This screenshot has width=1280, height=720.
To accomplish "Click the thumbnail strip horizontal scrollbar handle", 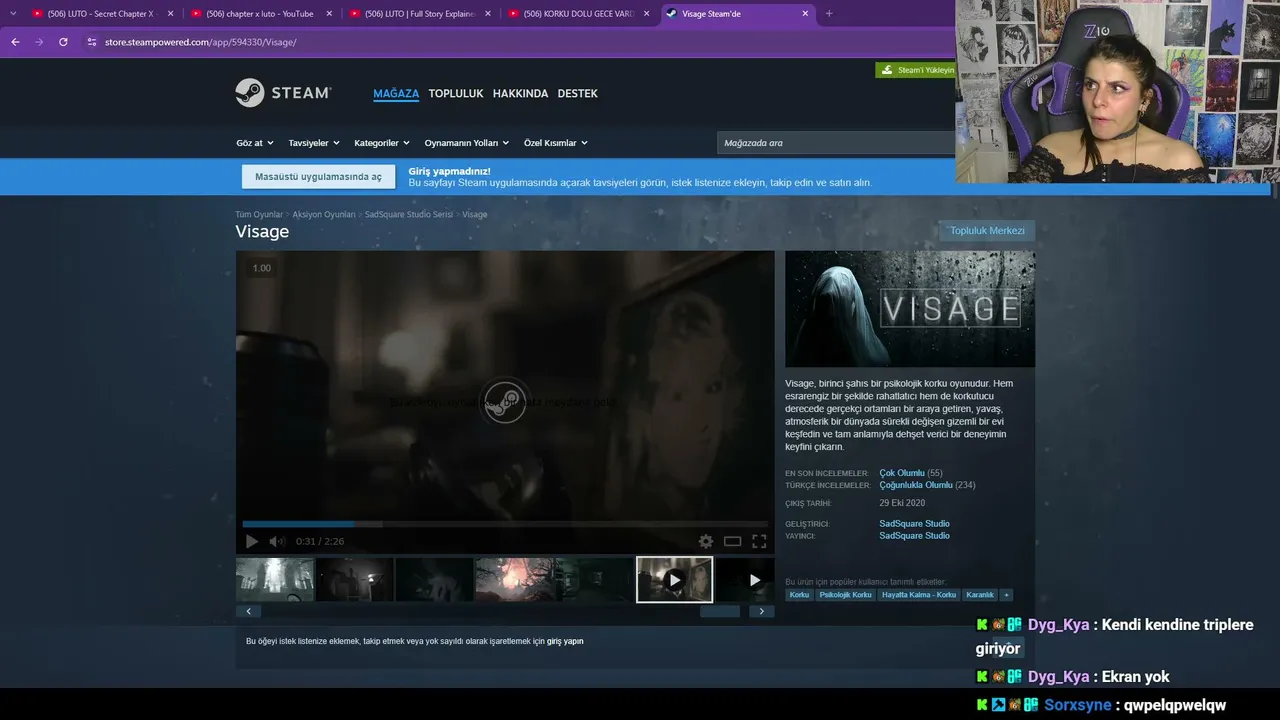I will 720,611.
